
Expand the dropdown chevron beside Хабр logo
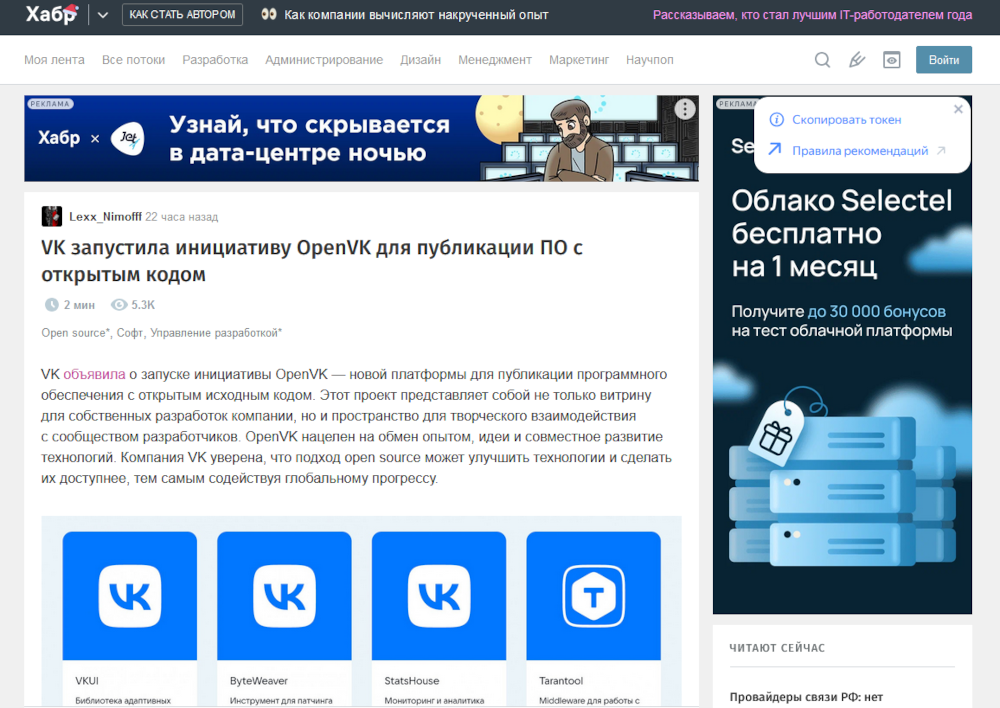click(x=102, y=15)
